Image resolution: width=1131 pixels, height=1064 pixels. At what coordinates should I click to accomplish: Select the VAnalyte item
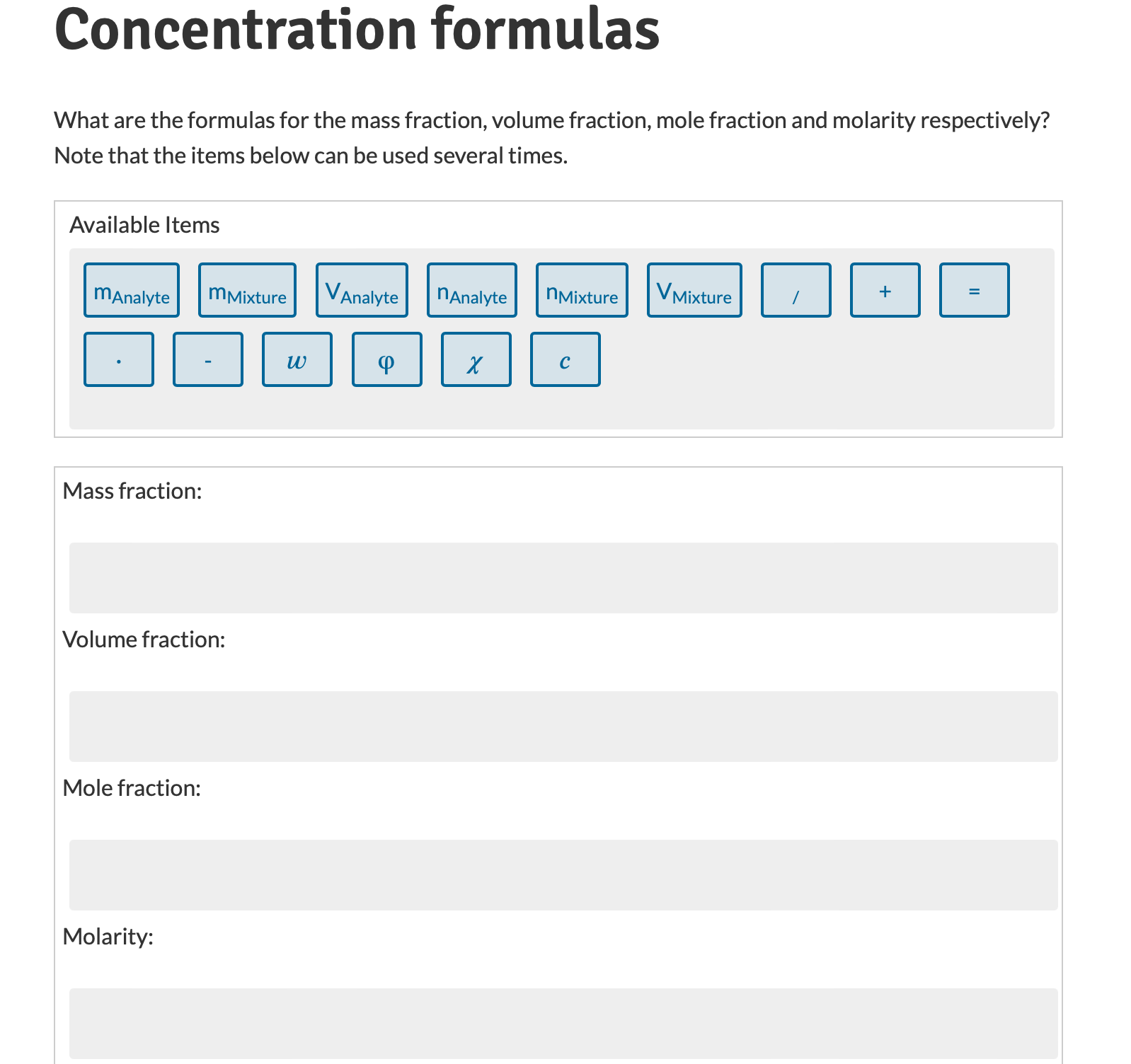(361, 289)
